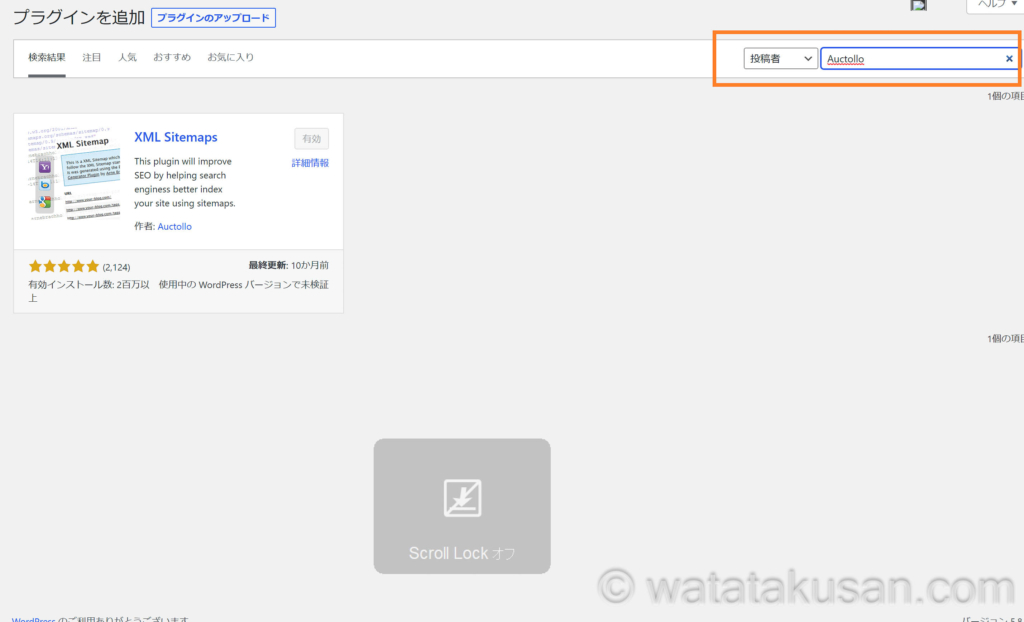Expand the 投稿者 search type dropdown
The image size is (1024, 622).
coord(780,59)
